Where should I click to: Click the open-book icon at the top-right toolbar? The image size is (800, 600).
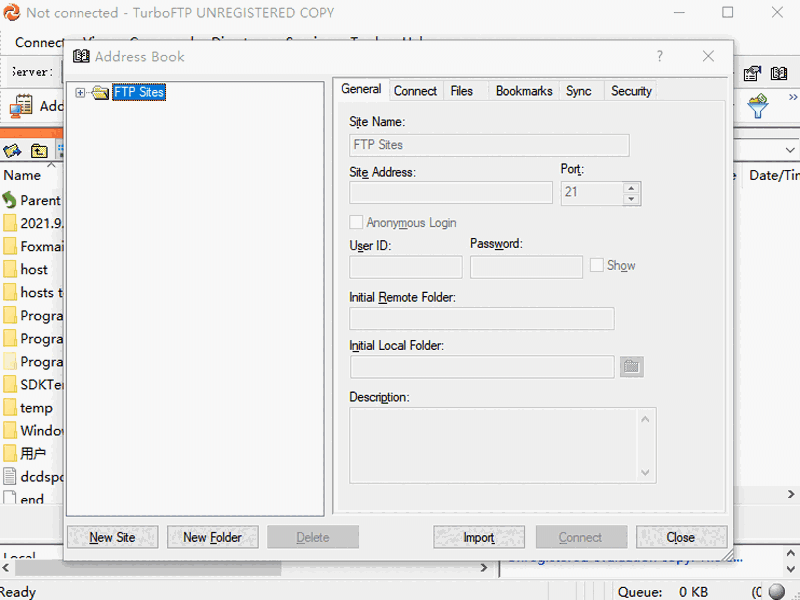click(x=779, y=73)
